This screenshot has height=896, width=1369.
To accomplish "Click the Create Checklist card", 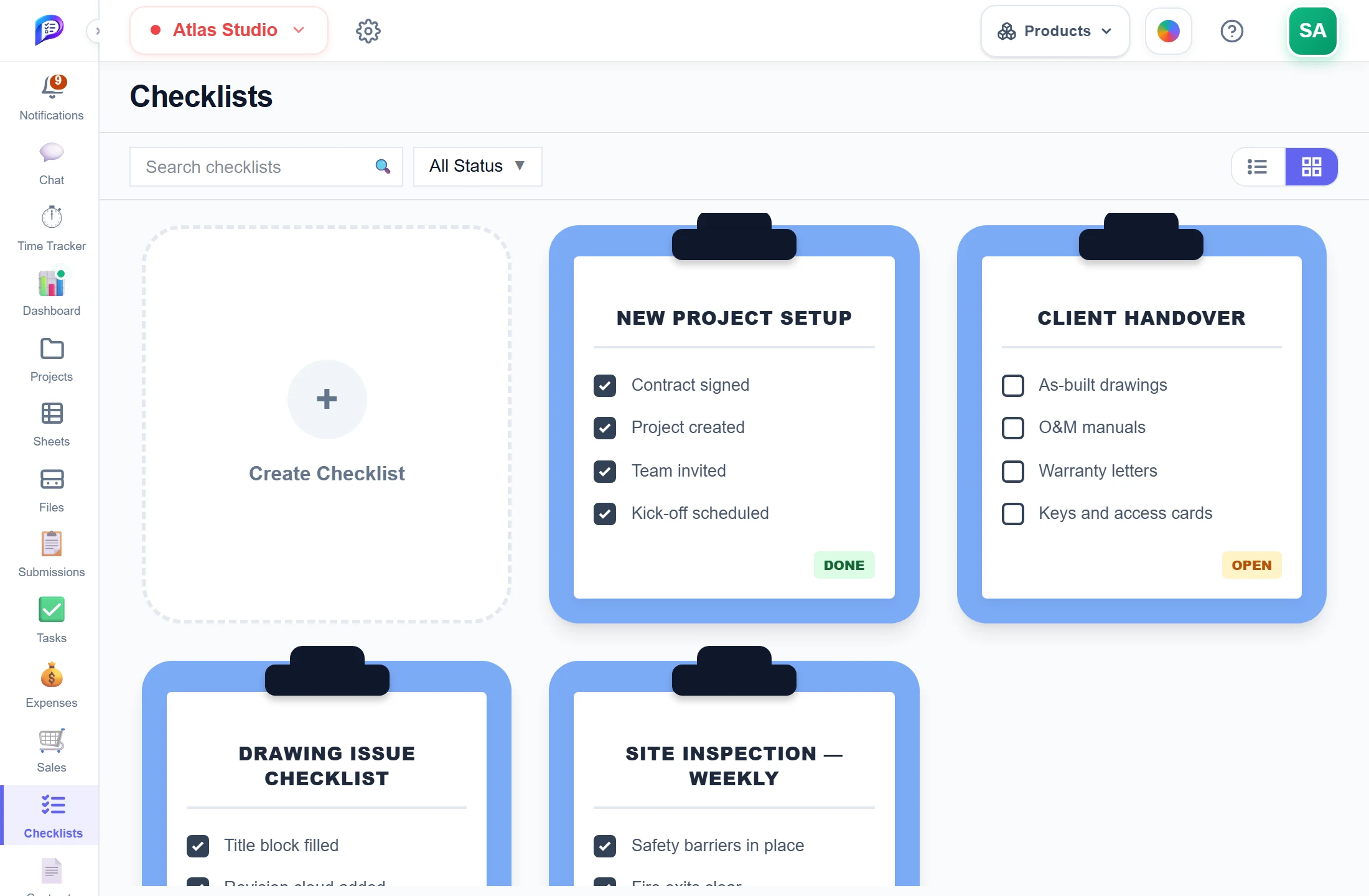I will pos(327,424).
